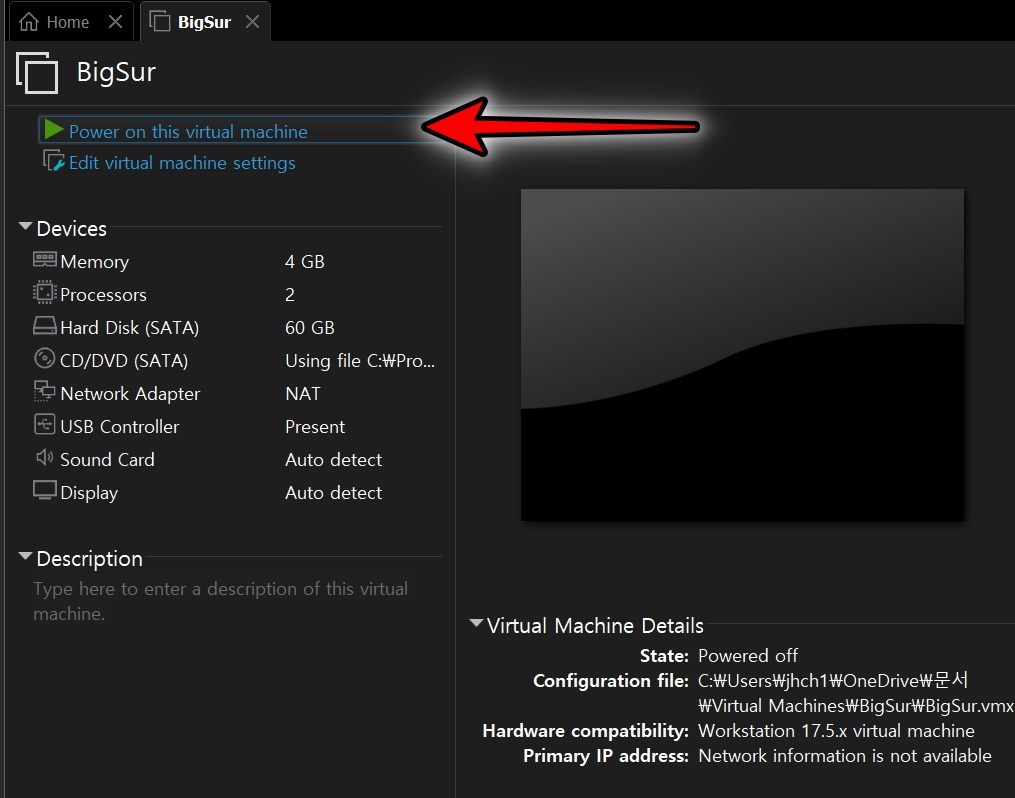The image size is (1015, 798).
Task: Click the CD/DVD disc icon
Action: (45, 358)
